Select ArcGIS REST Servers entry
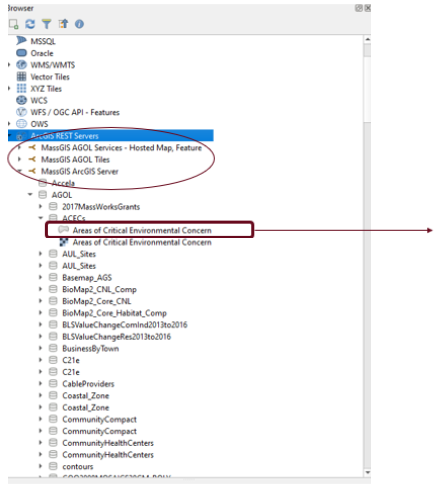438x490 pixels. (110, 136)
